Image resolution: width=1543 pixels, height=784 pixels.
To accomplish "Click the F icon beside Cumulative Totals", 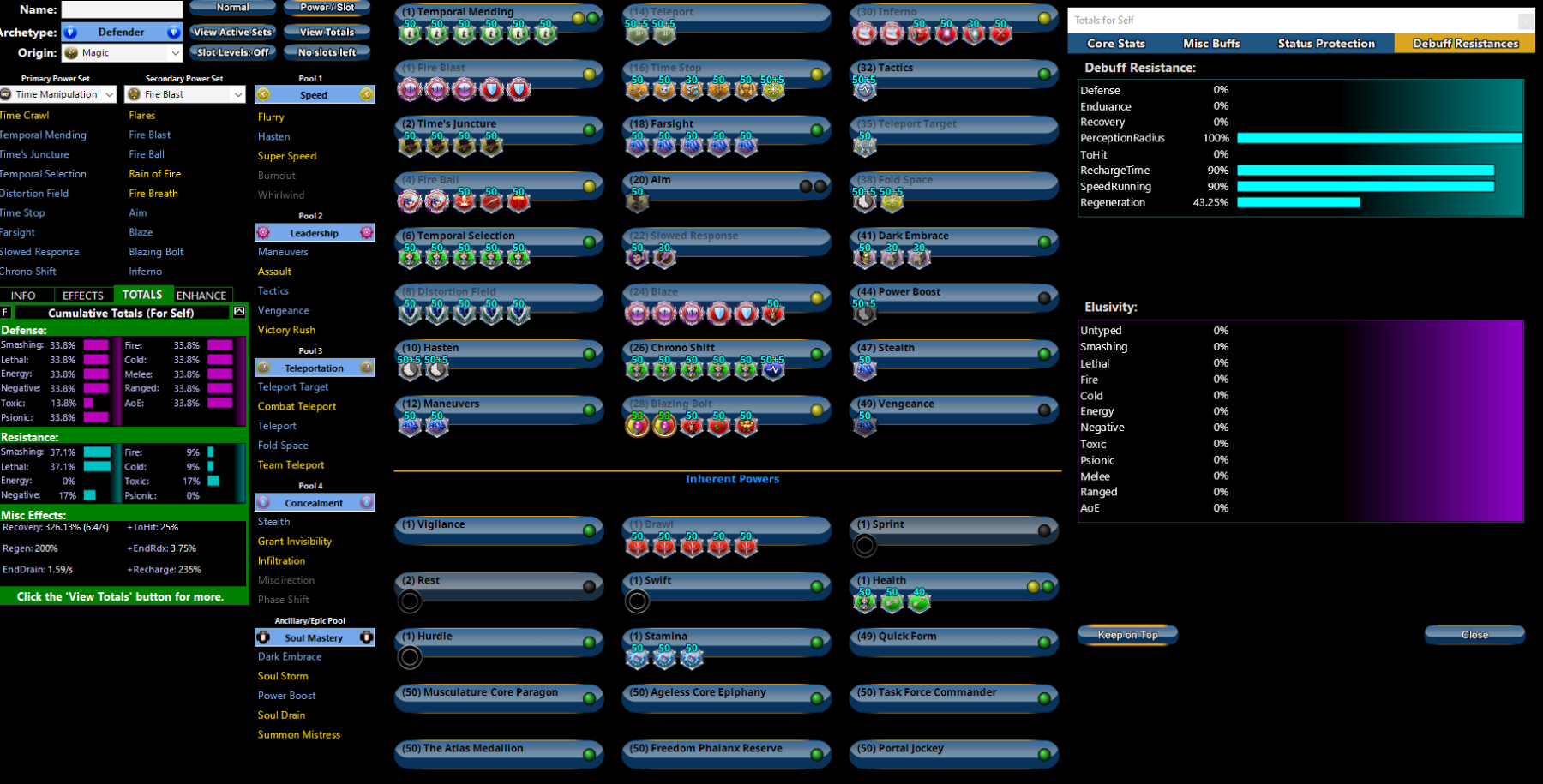I will [x=6, y=313].
